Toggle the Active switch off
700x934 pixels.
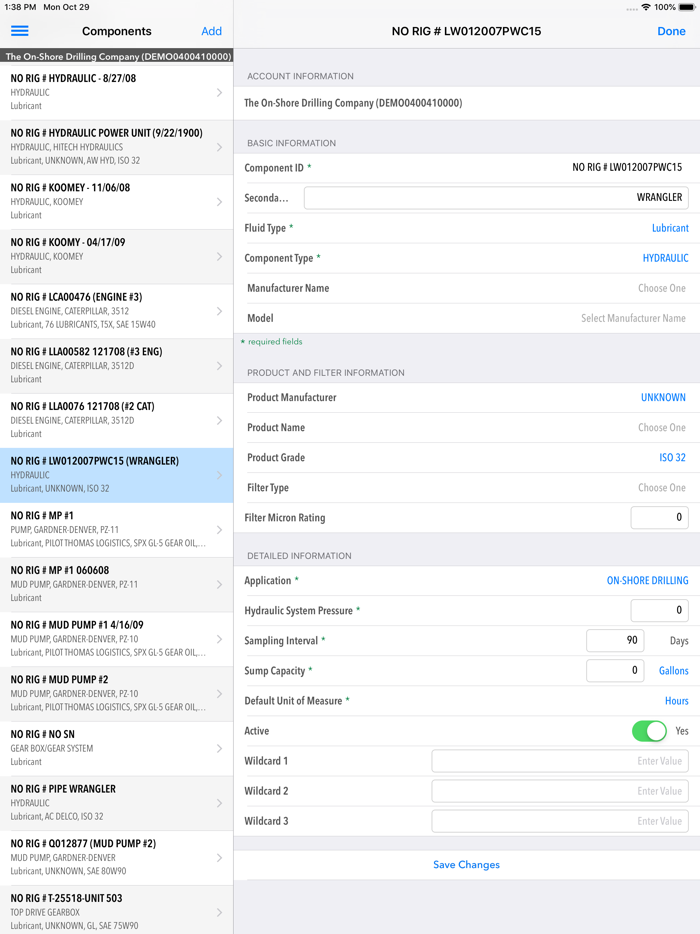point(649,731)
